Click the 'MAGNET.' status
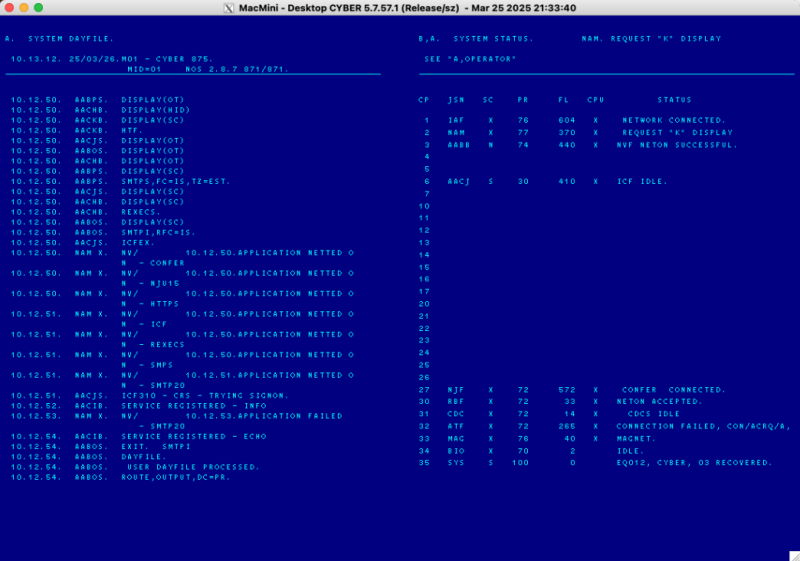 coord(636,439)
